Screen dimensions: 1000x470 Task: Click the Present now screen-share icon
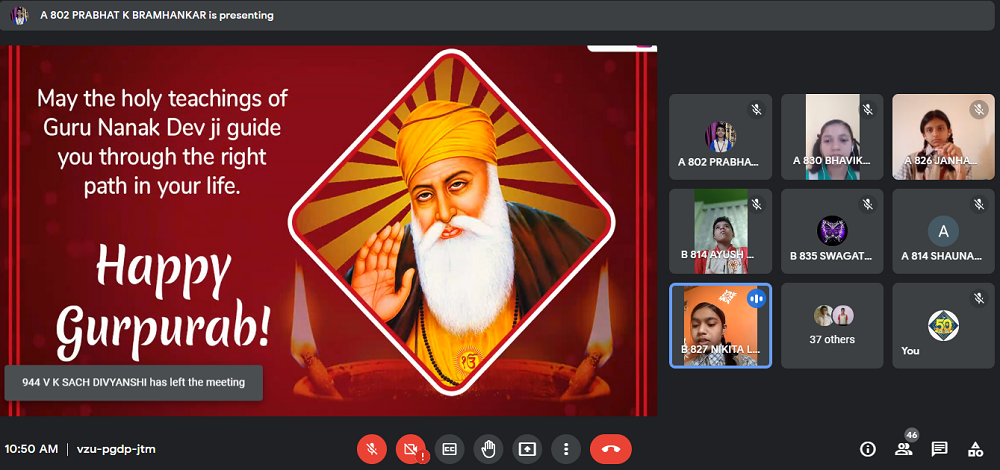pos(527,449)
